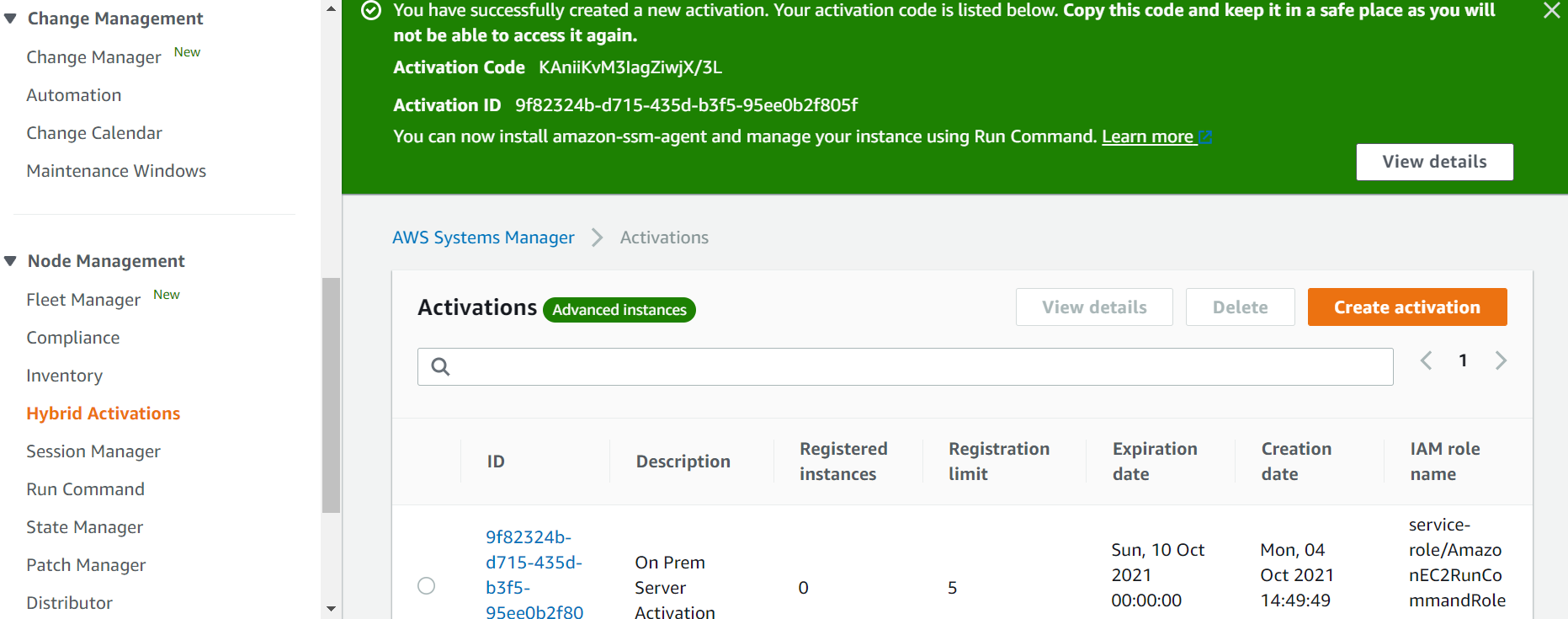The image size is (1568, 619).
Task: Click the Mon, 04 Oct 2021 creation cell
Action: [x=1297, y=574]
